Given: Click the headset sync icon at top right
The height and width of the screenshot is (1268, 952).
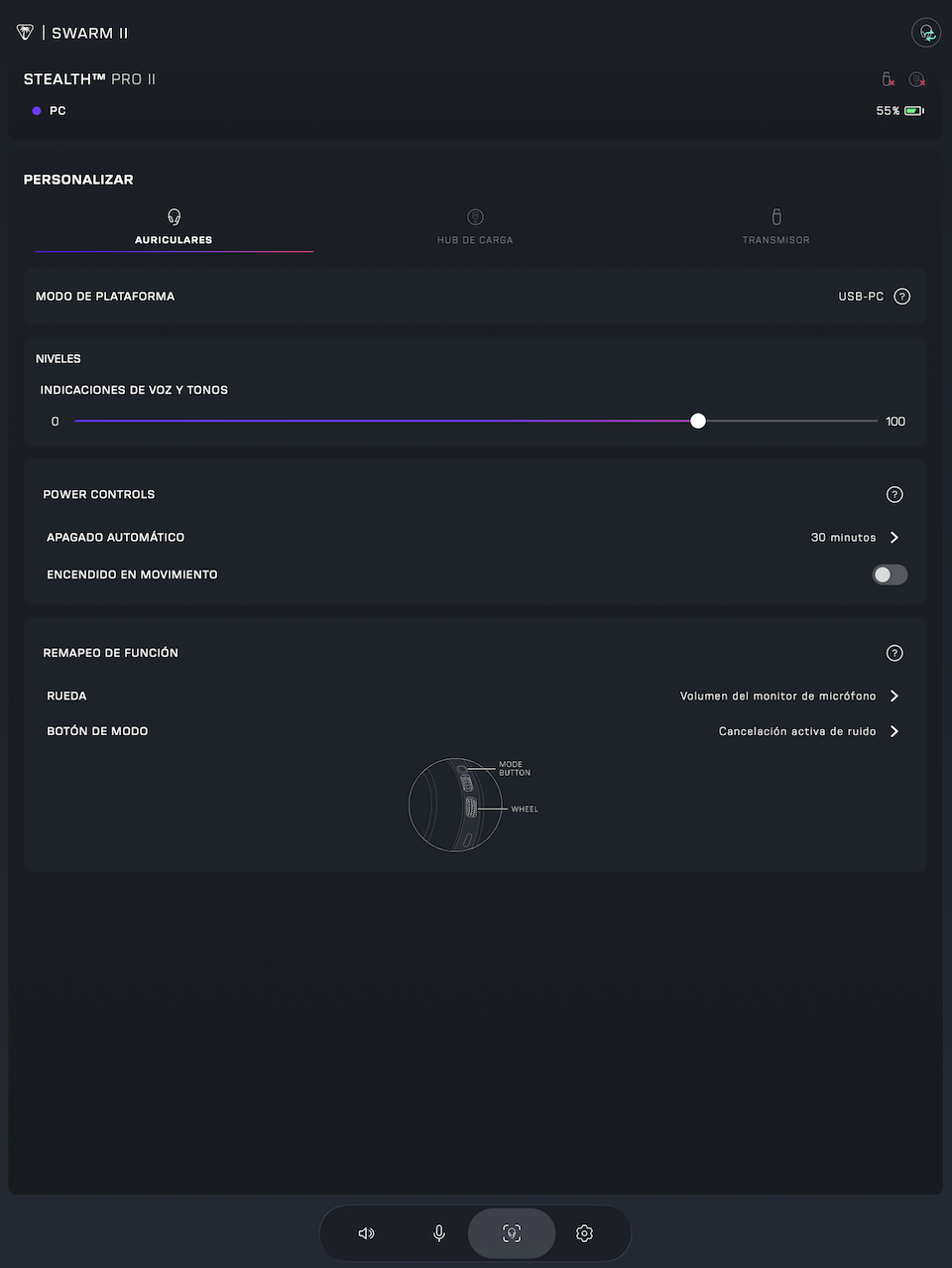Looking at the screenshot, I should tap(926, 33).
